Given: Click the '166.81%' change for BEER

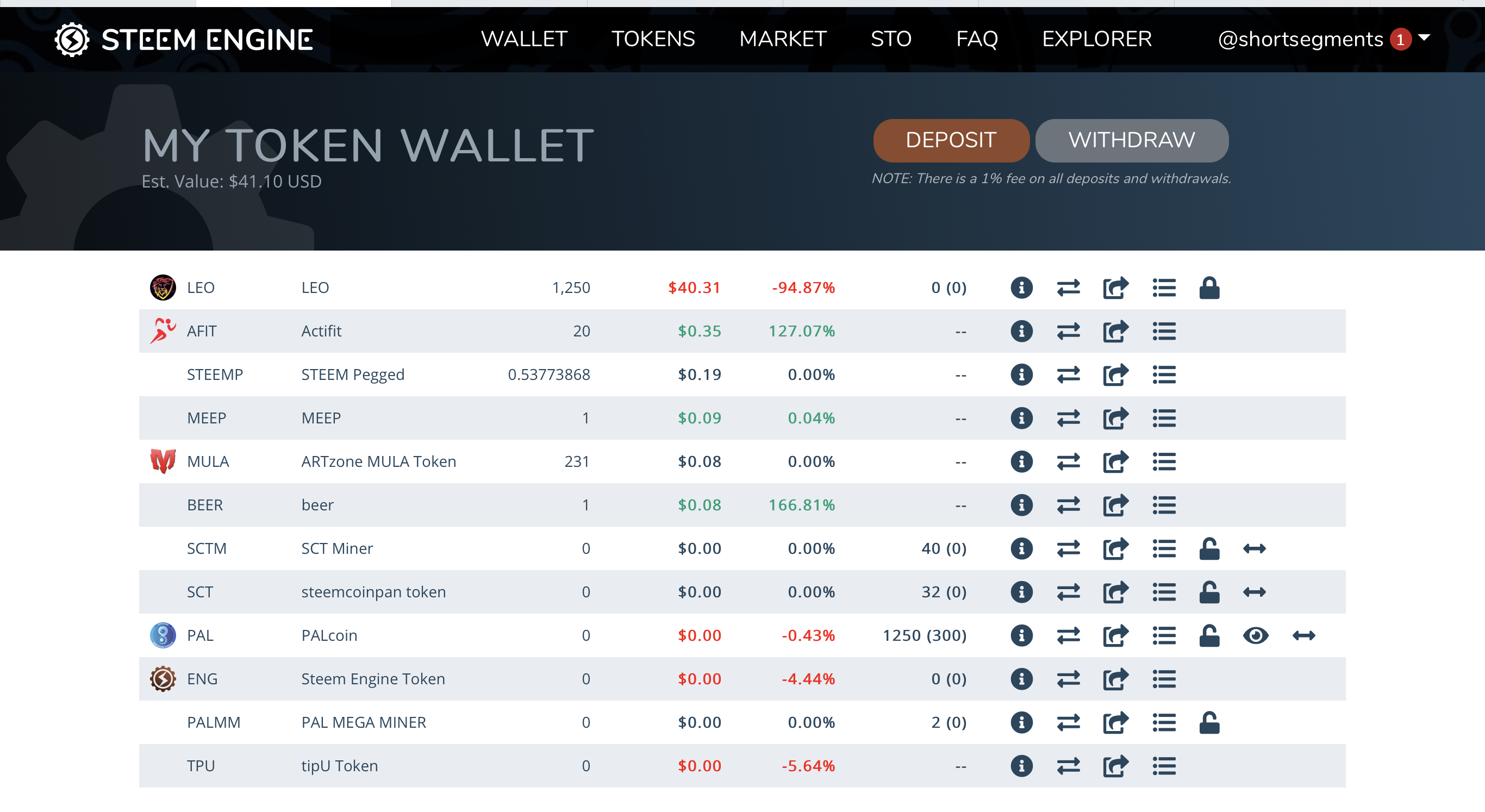Looking at the screenshot, I should 801,505.
